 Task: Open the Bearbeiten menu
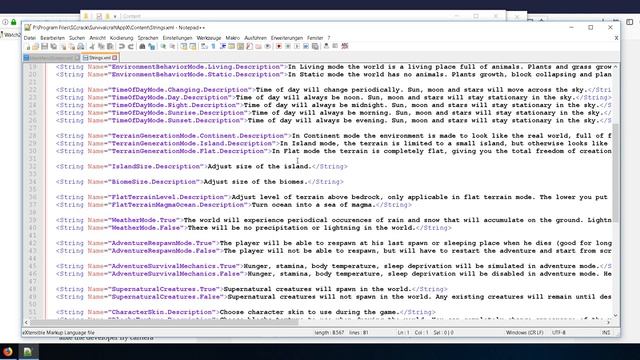[x=52, y=38]
